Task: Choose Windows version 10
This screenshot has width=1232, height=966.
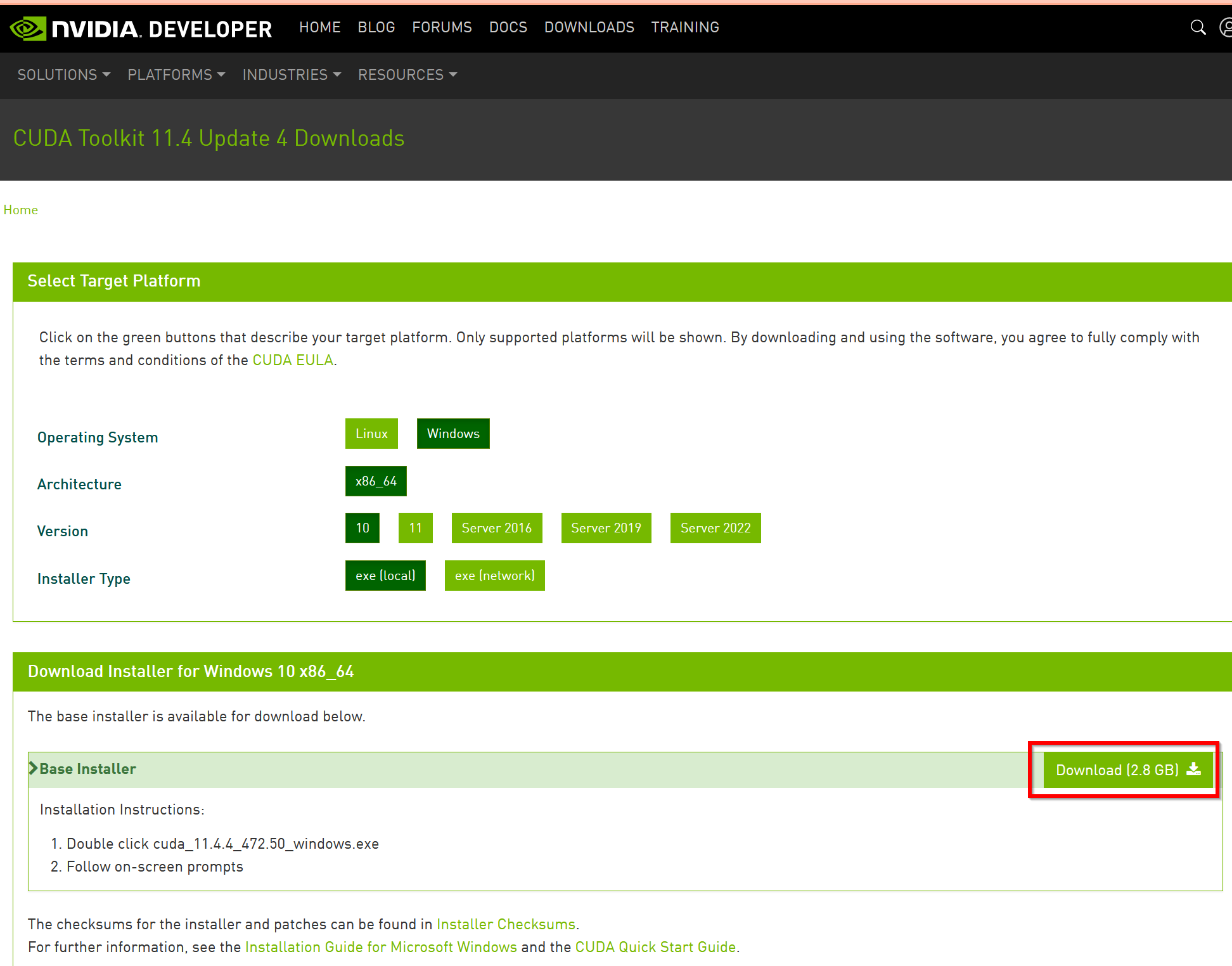Action: coord(363,528)
